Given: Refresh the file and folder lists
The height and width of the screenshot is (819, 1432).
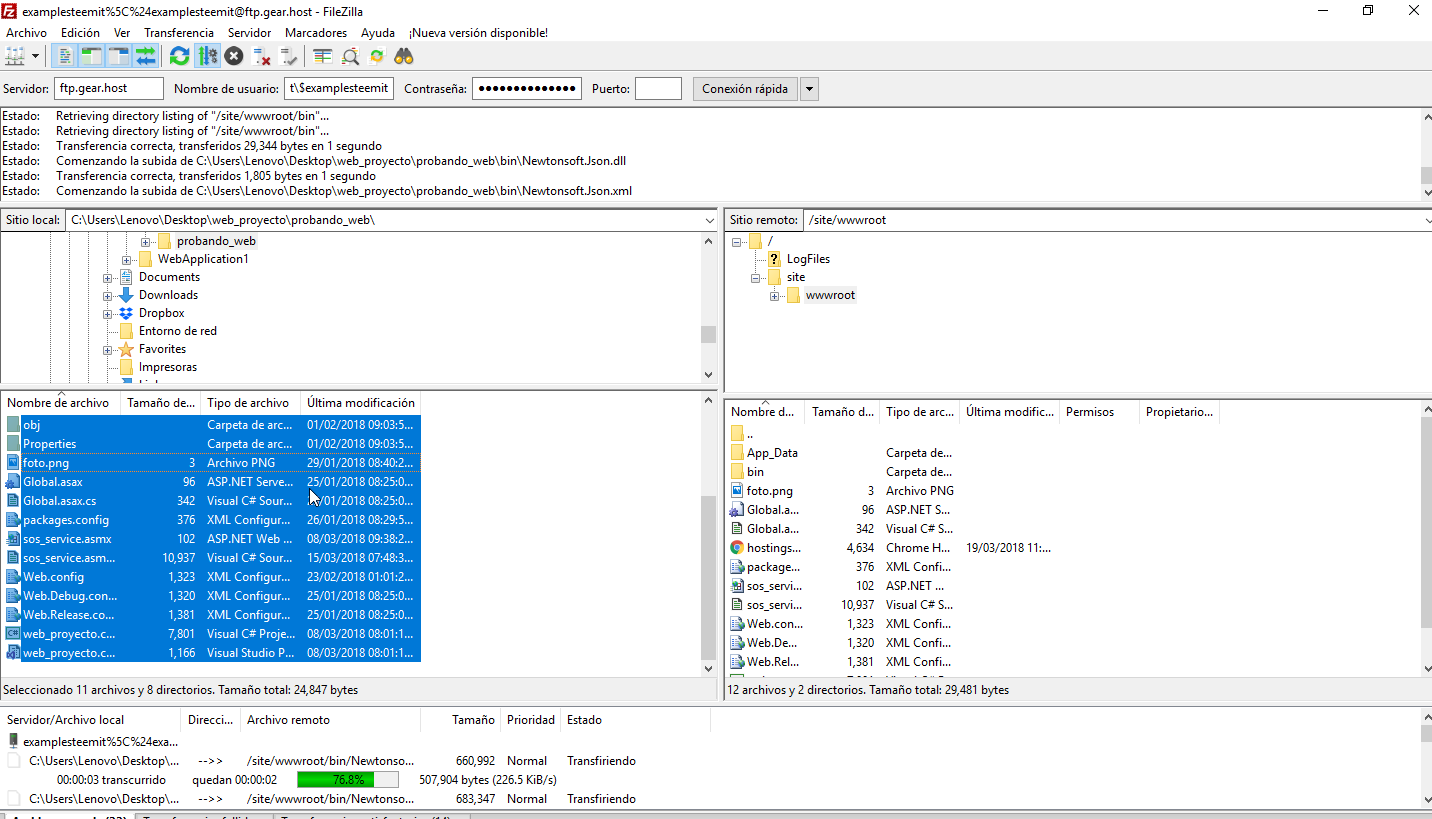Looking at the screenshot, I should pos(179,56).
